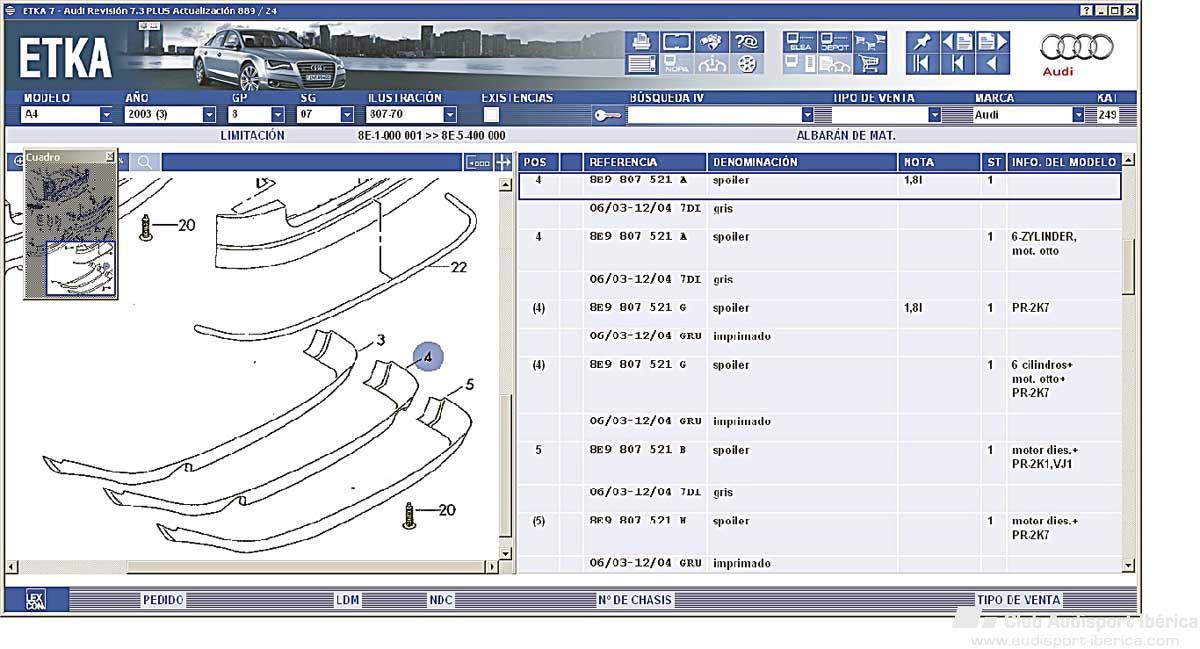Viewport: 1200px width, 649px height.
Task: Click illustration vertical scrollbar down arrow
Action: point(504,553)
